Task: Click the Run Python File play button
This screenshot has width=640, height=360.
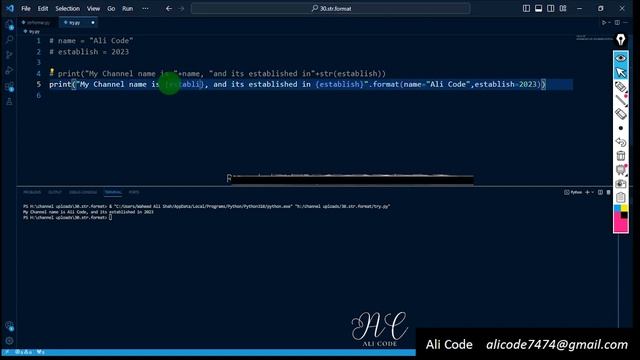Action: [x=604, y=23]
